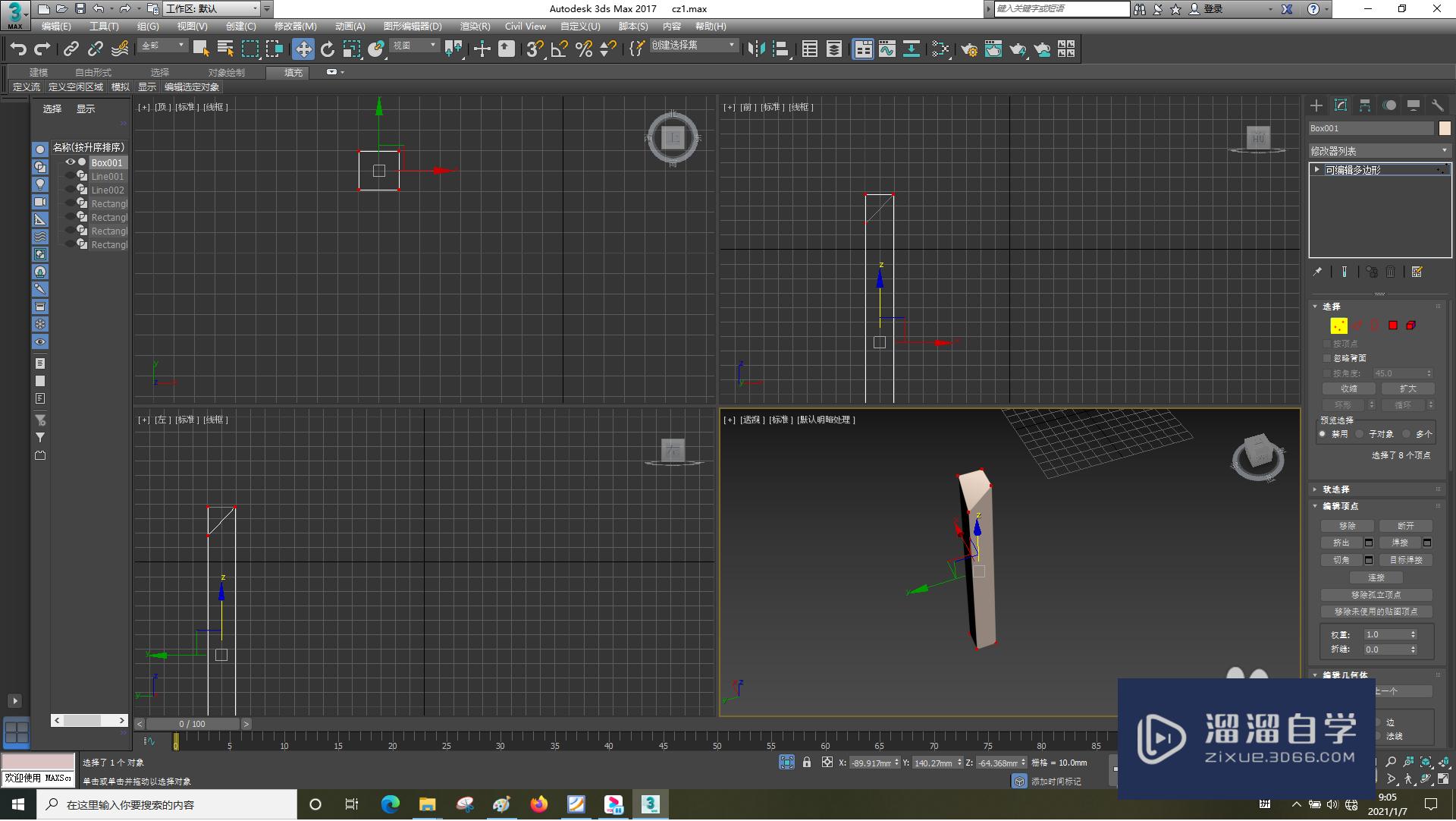Open the 编辑(E) menu
Image resolution: width=1456 pixels, height=821 pixels.
point(56,27)
